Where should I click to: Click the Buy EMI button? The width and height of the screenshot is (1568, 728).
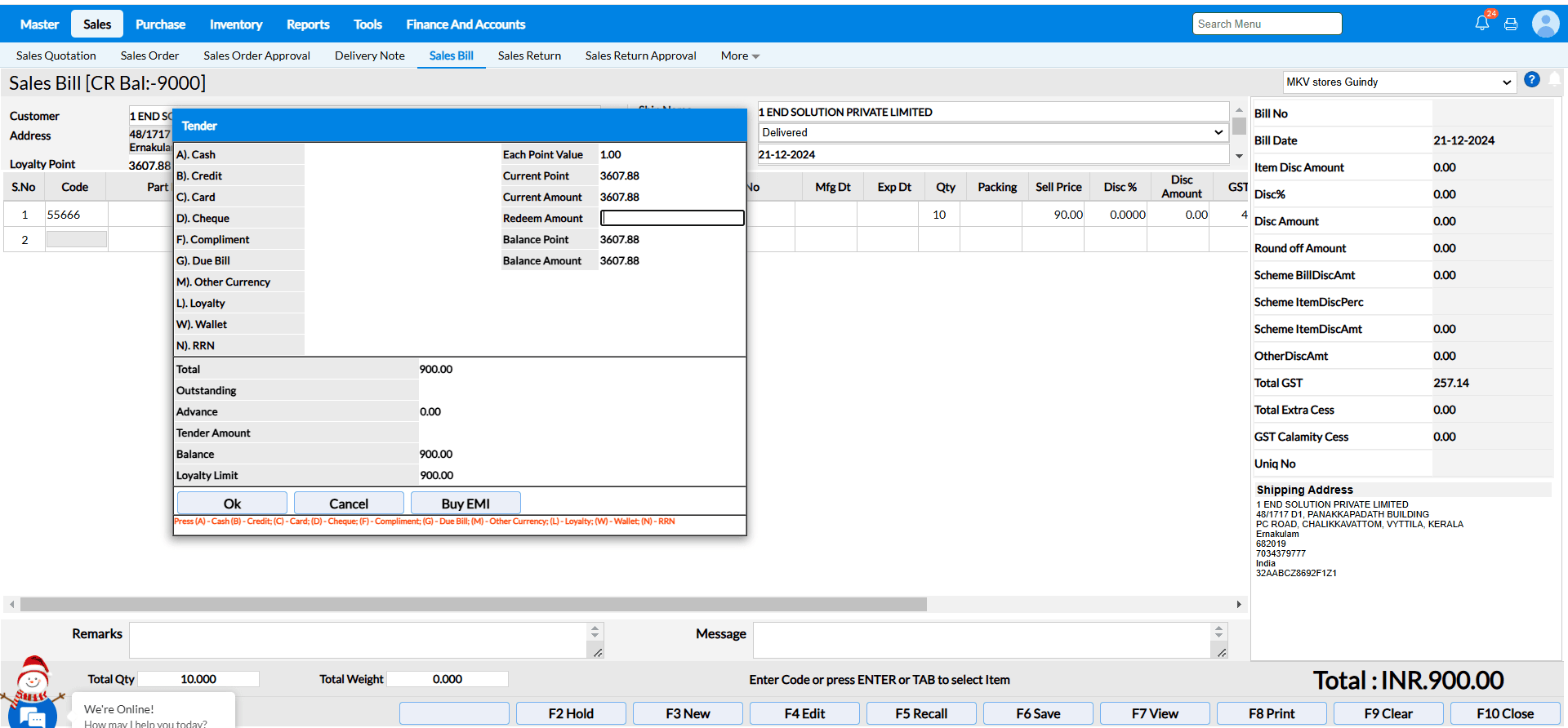(465, 504)
